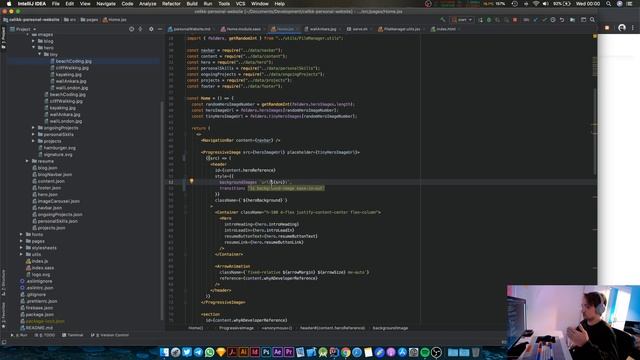Screen dimensions: 640x360
Task: Click the intention light bulb in gutter
Action: (191, 181)
